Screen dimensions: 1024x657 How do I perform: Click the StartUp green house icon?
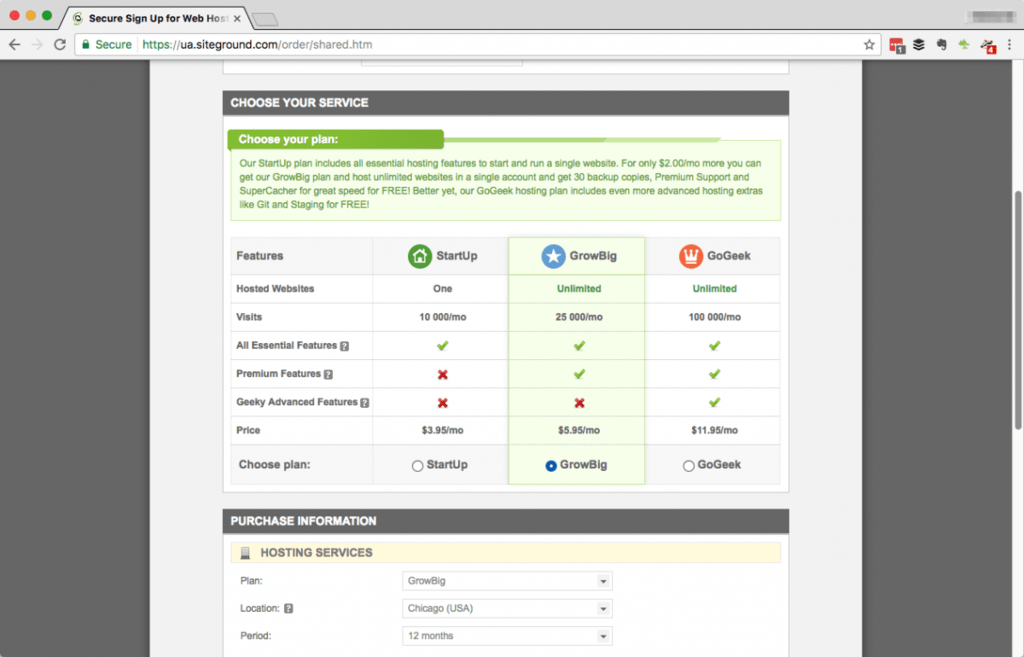[420, 256]
